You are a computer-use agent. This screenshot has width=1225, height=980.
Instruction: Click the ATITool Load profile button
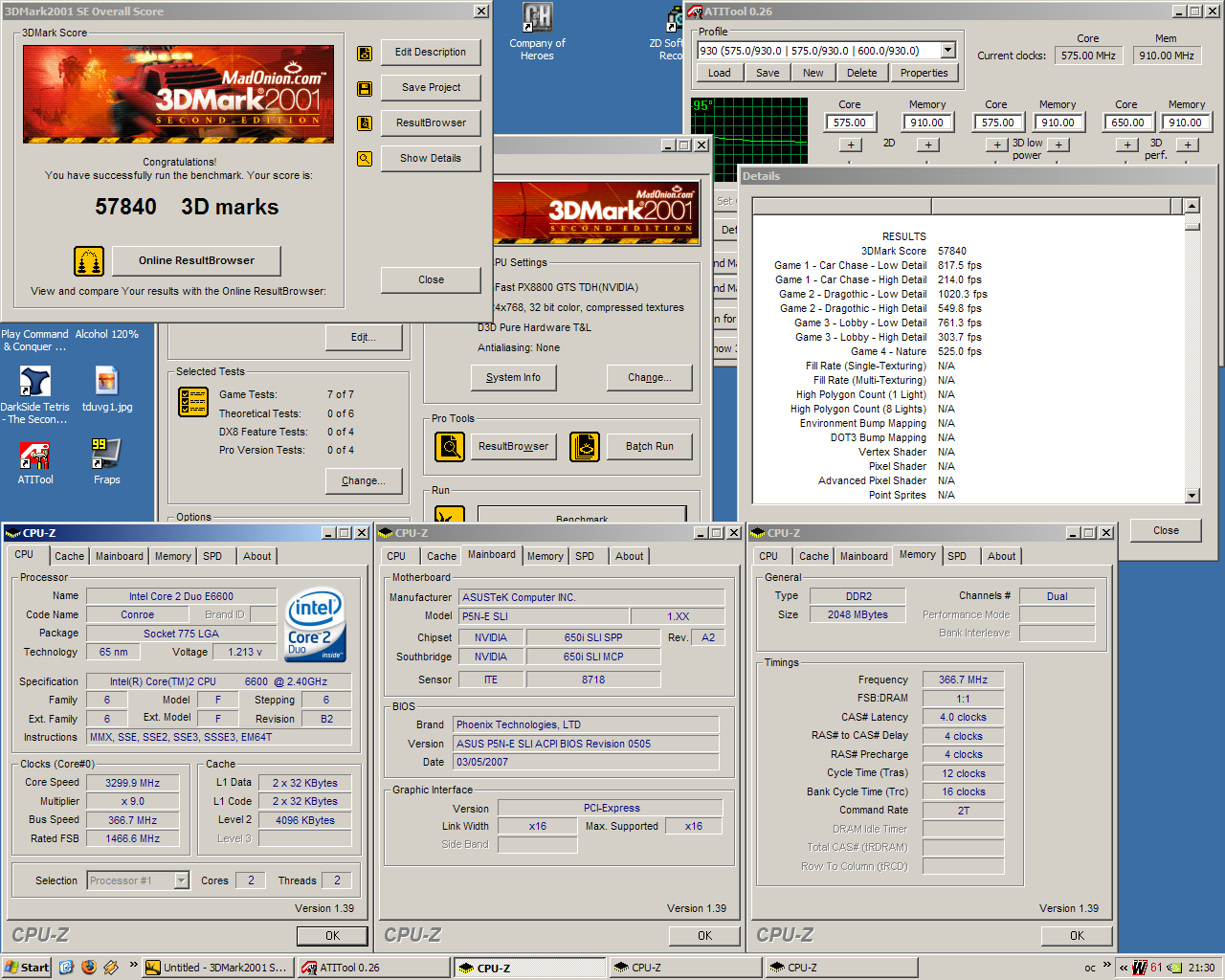tap(720, 73)
